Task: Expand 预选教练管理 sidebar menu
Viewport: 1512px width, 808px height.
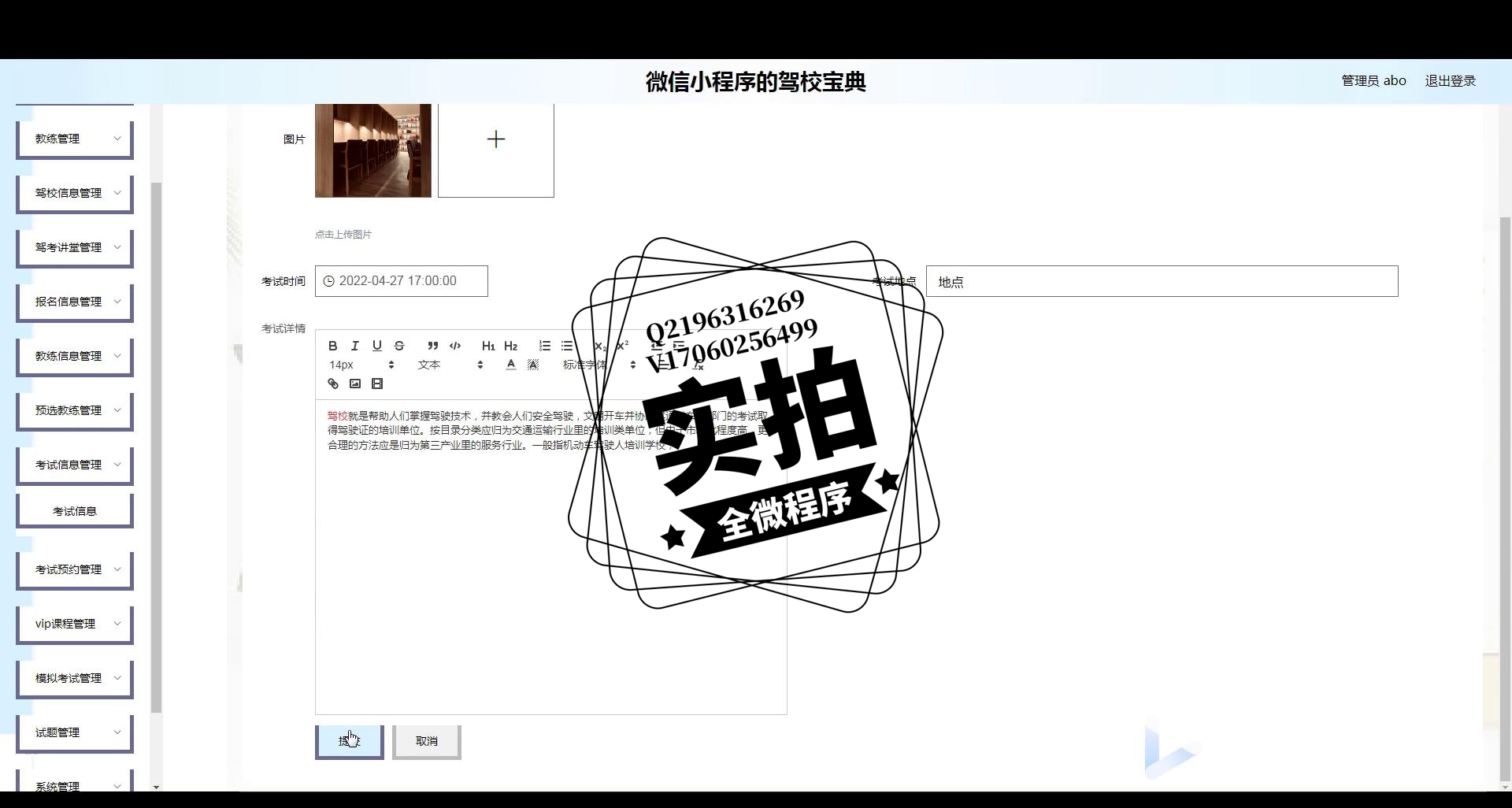Action: 75,410
